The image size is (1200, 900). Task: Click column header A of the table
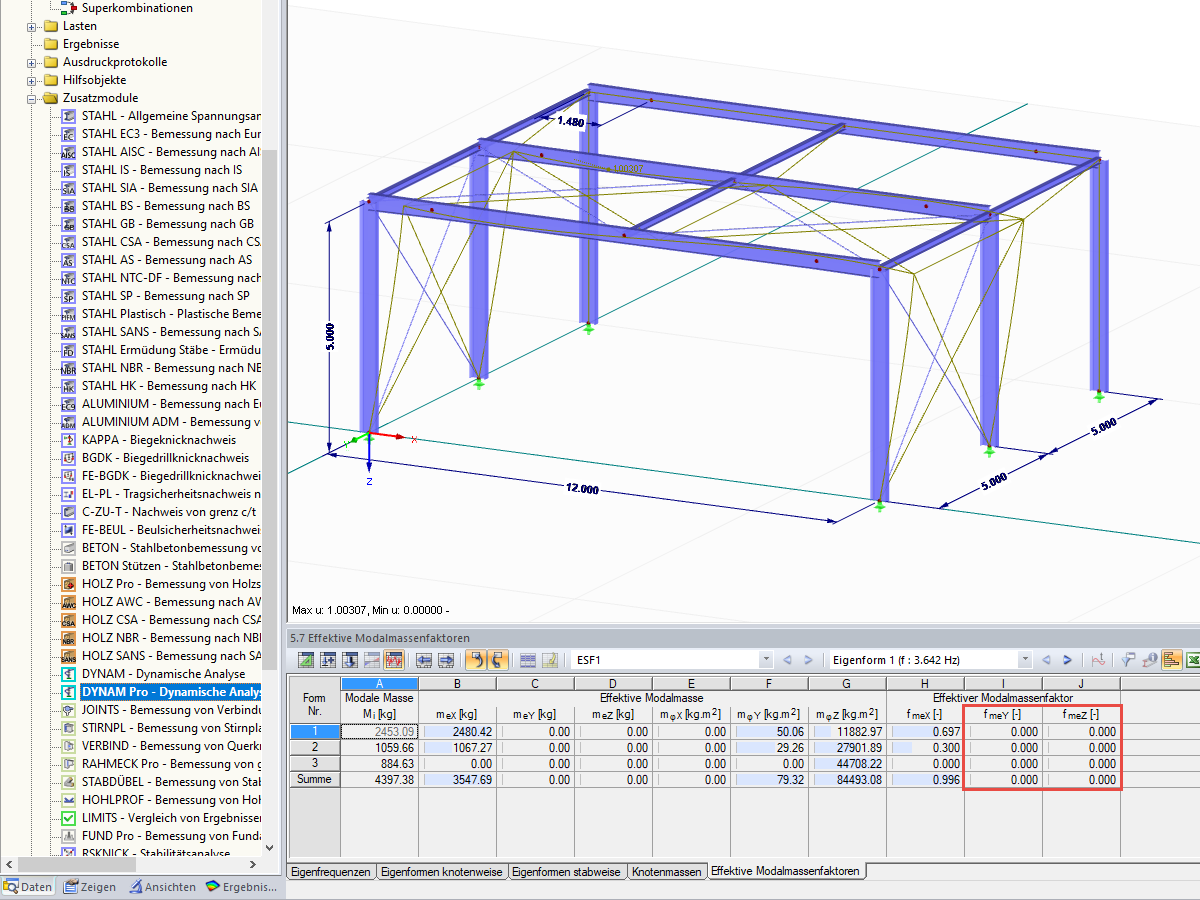(379, 682)
